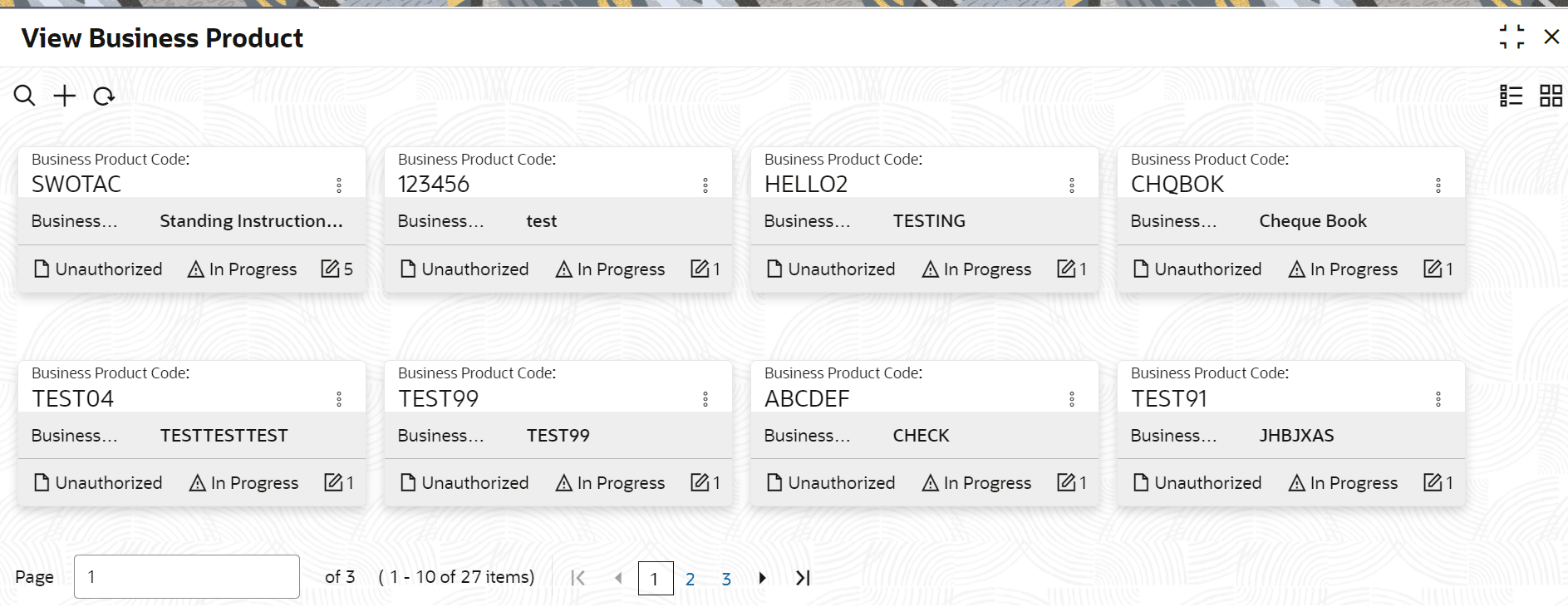Collapse the View Business Product window

click(1511, 37)
